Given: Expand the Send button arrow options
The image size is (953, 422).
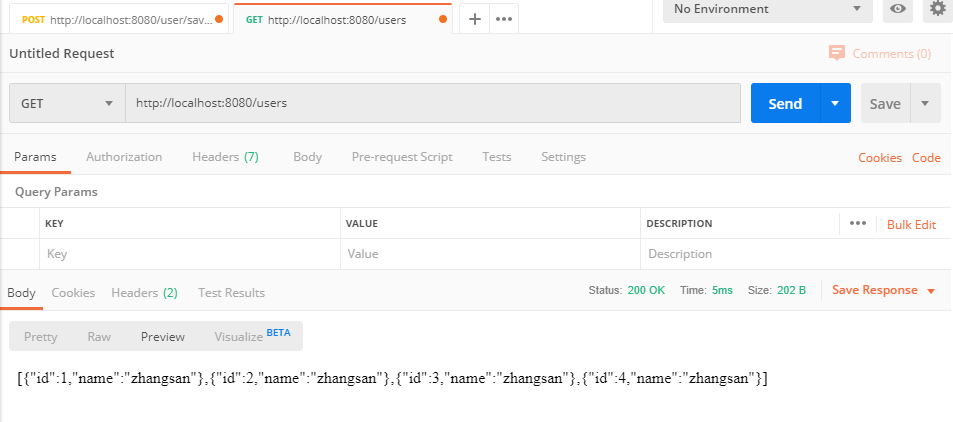Looking at the screenshot, I should point(835,103).
